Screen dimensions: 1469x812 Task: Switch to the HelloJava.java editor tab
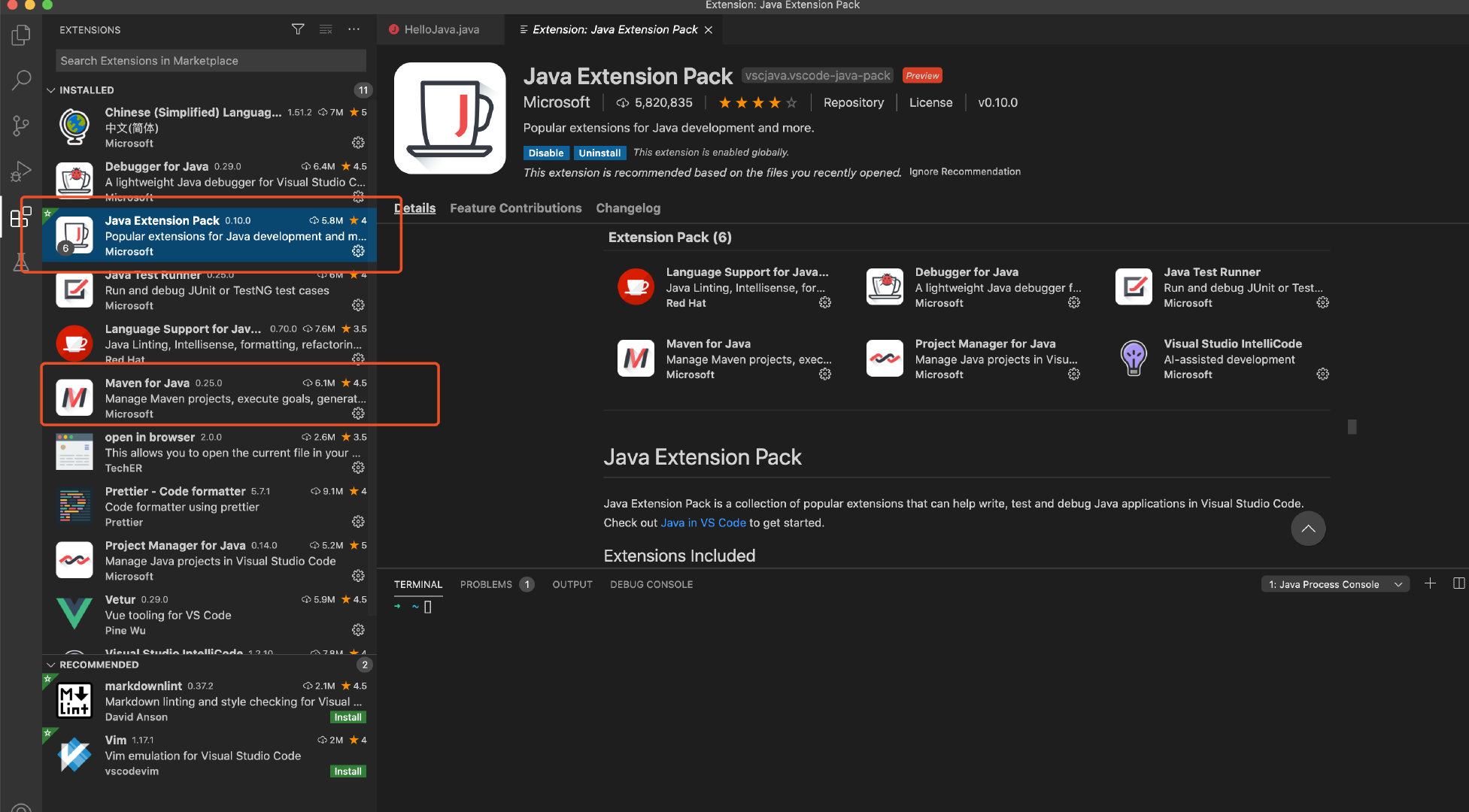442,29
